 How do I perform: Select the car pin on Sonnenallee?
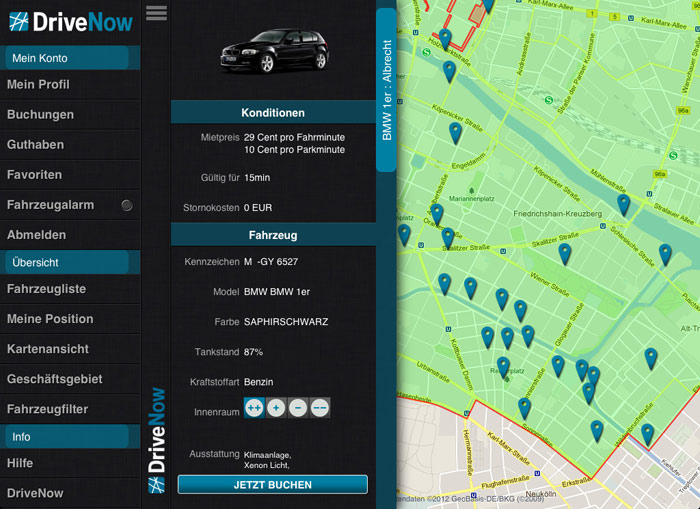click(x=524, y=409)
